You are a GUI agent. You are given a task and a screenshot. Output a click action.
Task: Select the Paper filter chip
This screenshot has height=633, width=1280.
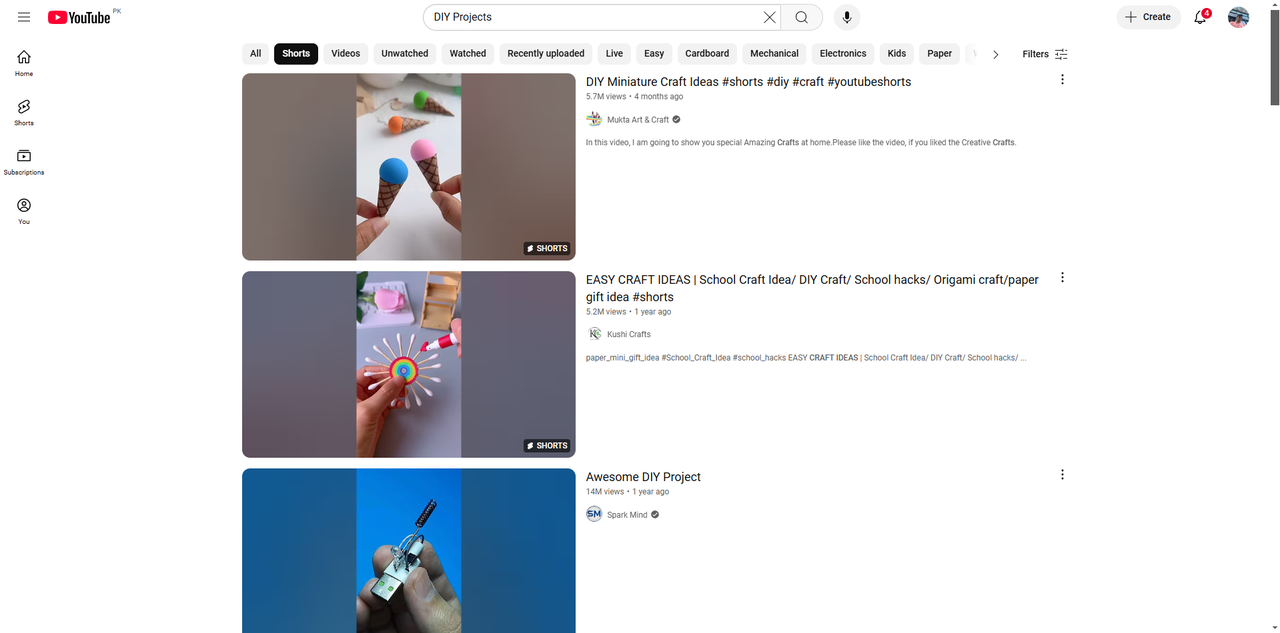pyautogui.click(x=940, y=54)
